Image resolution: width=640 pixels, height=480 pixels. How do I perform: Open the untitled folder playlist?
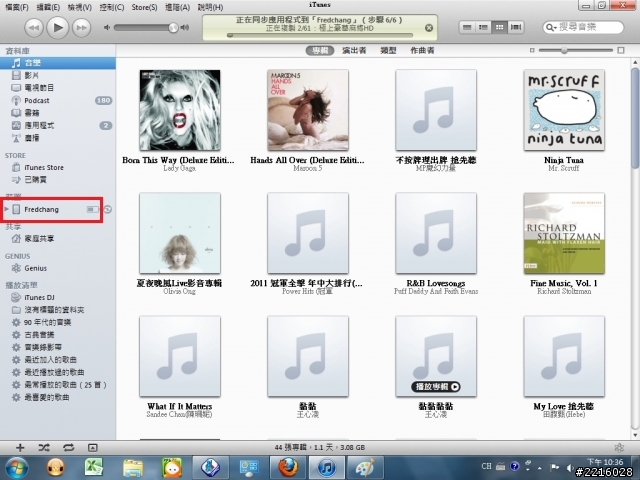click(58, 310)
